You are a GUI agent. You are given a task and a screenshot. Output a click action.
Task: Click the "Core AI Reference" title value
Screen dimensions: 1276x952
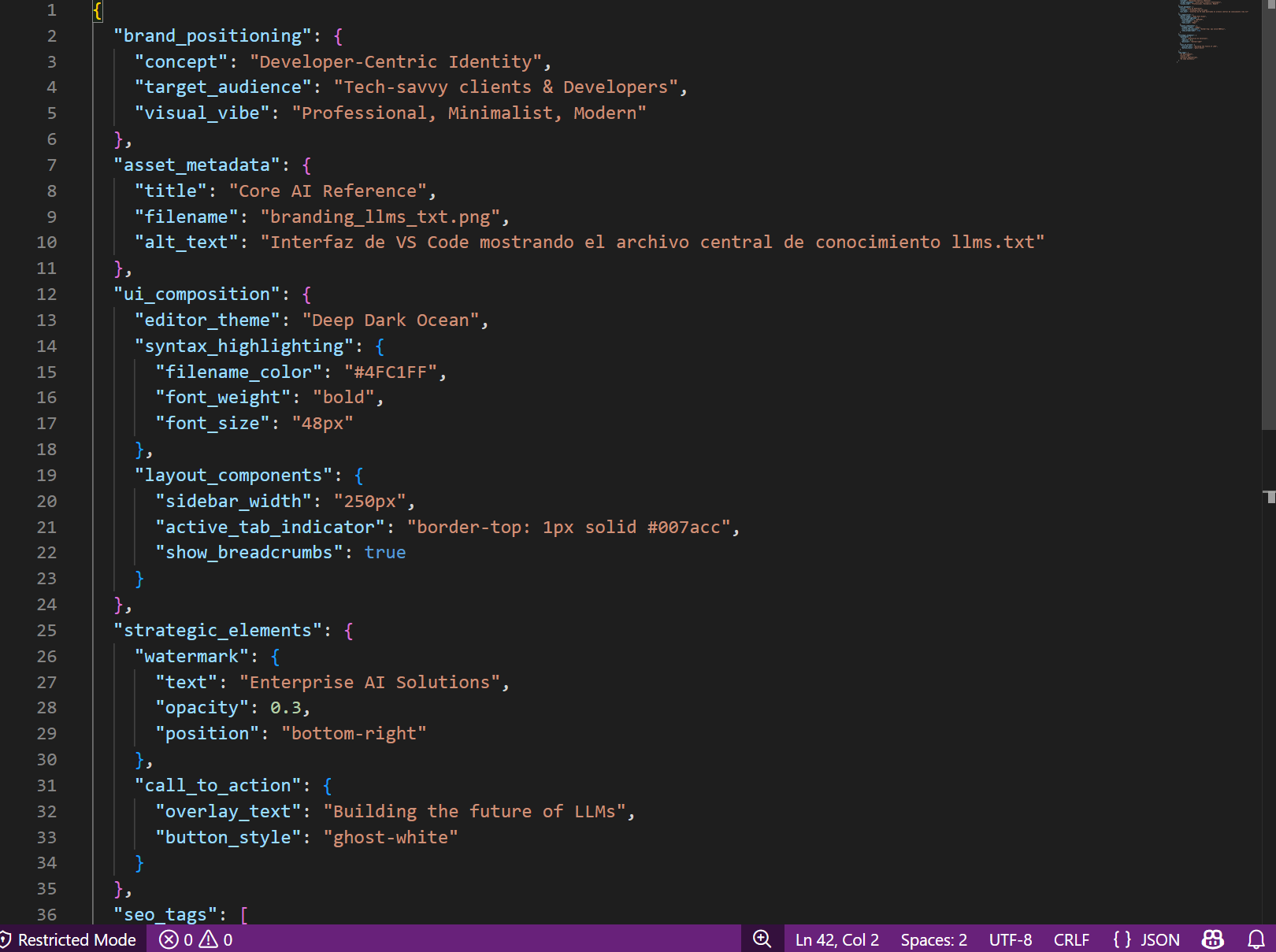(328, 191)
